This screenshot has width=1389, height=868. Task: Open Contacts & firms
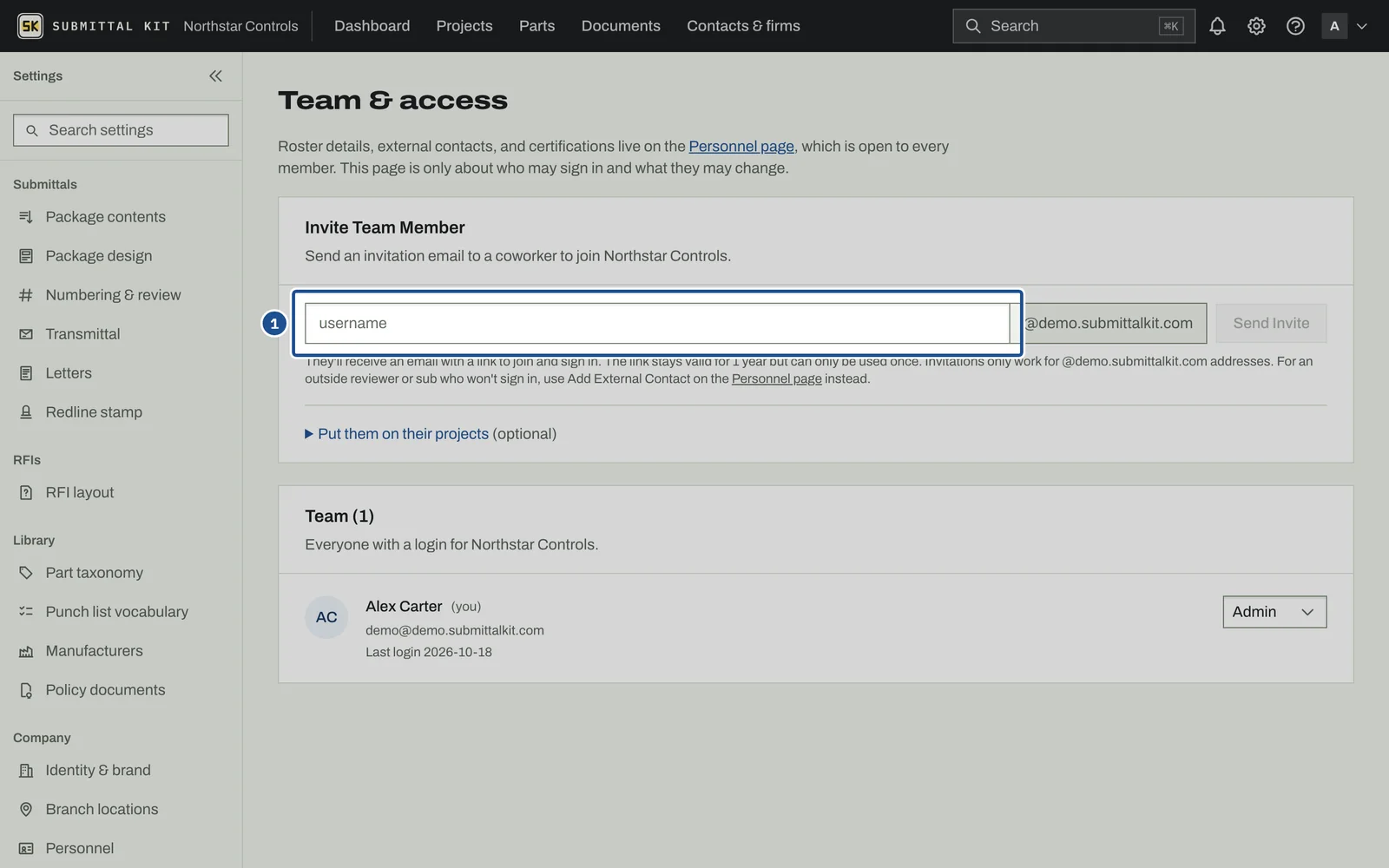click(x=743, y=26)
